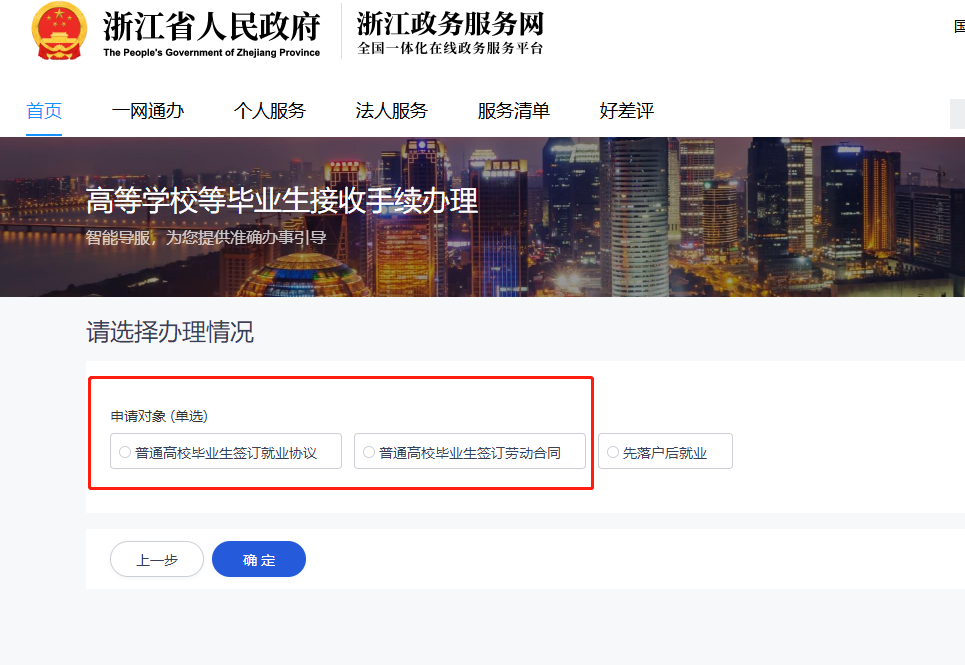The height and width of the screenshot is (665, 965).
Task: Switch to 个人服务 in the navigation
Action: (x=270, y=111)
